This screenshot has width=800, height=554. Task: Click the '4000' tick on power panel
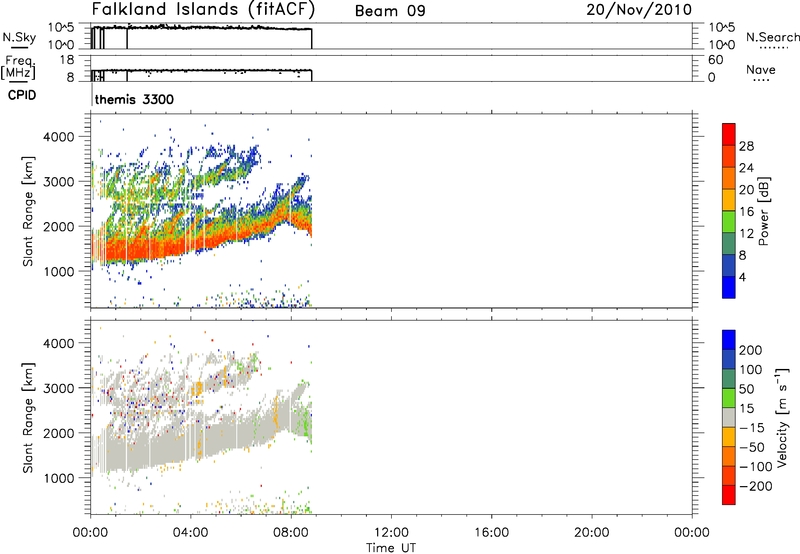click(58, 137)
